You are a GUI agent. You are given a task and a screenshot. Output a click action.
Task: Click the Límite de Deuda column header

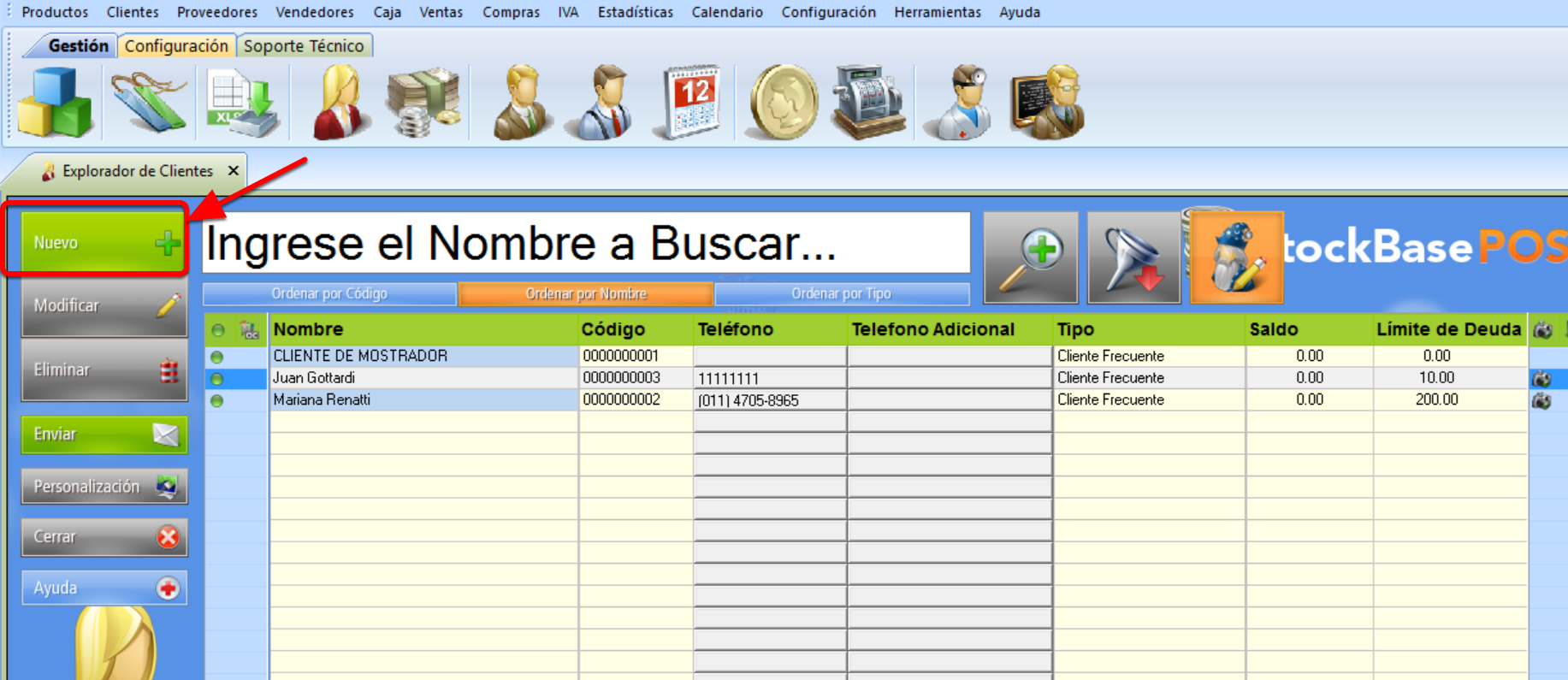pyautogui.click(x=1449, y=329)
